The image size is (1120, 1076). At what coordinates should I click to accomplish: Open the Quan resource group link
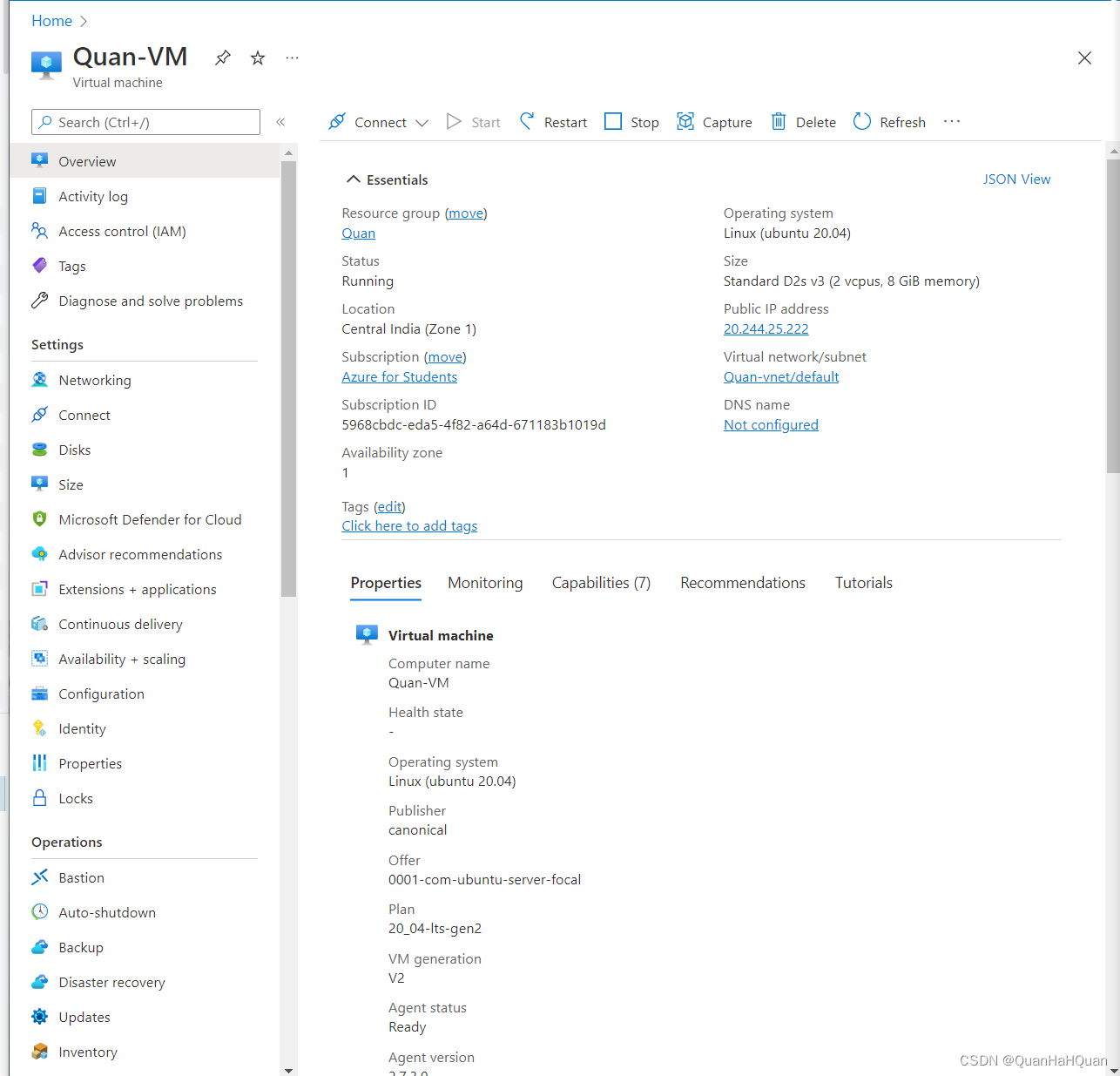click(358, 233)
